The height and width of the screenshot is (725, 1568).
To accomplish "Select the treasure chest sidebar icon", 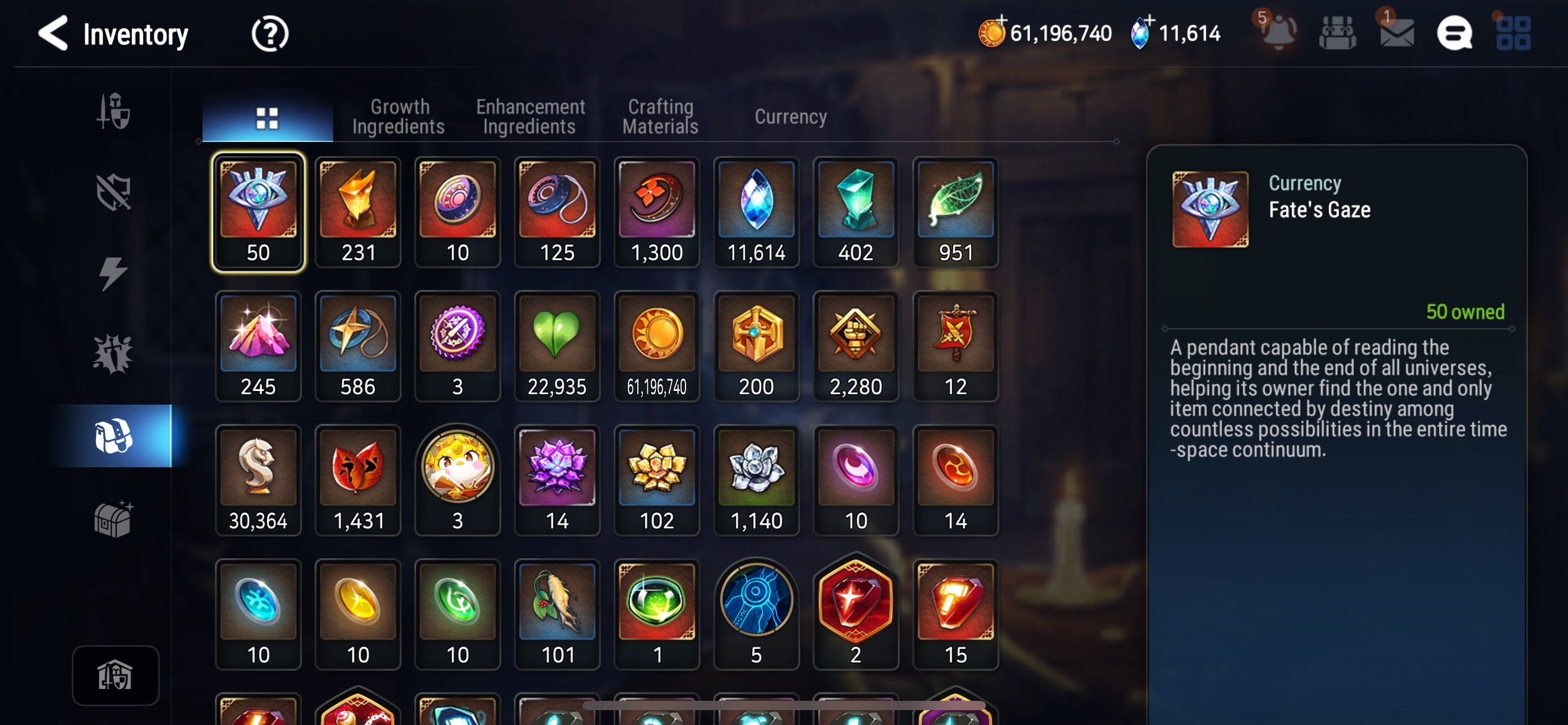I will click(113, 519).
